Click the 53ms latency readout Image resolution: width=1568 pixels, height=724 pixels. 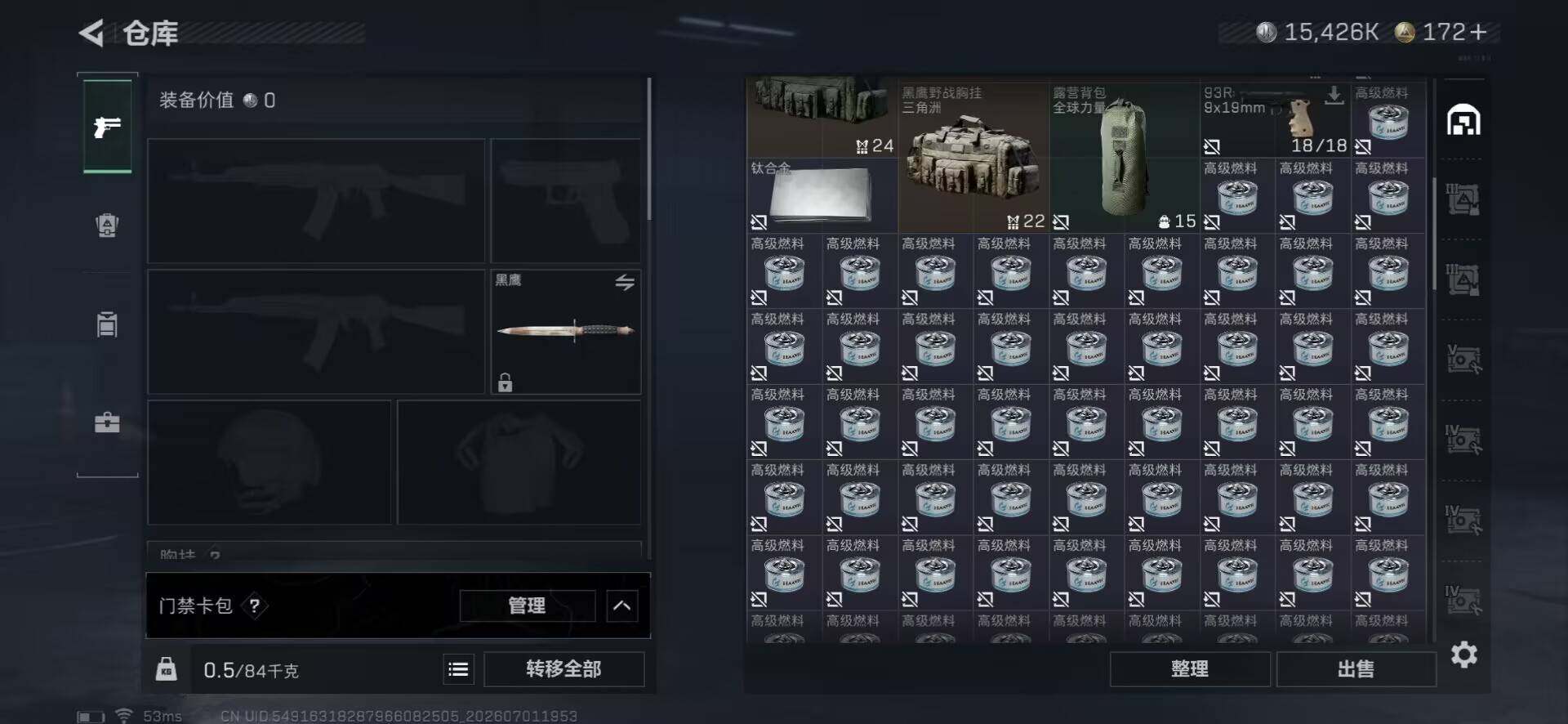163,716
